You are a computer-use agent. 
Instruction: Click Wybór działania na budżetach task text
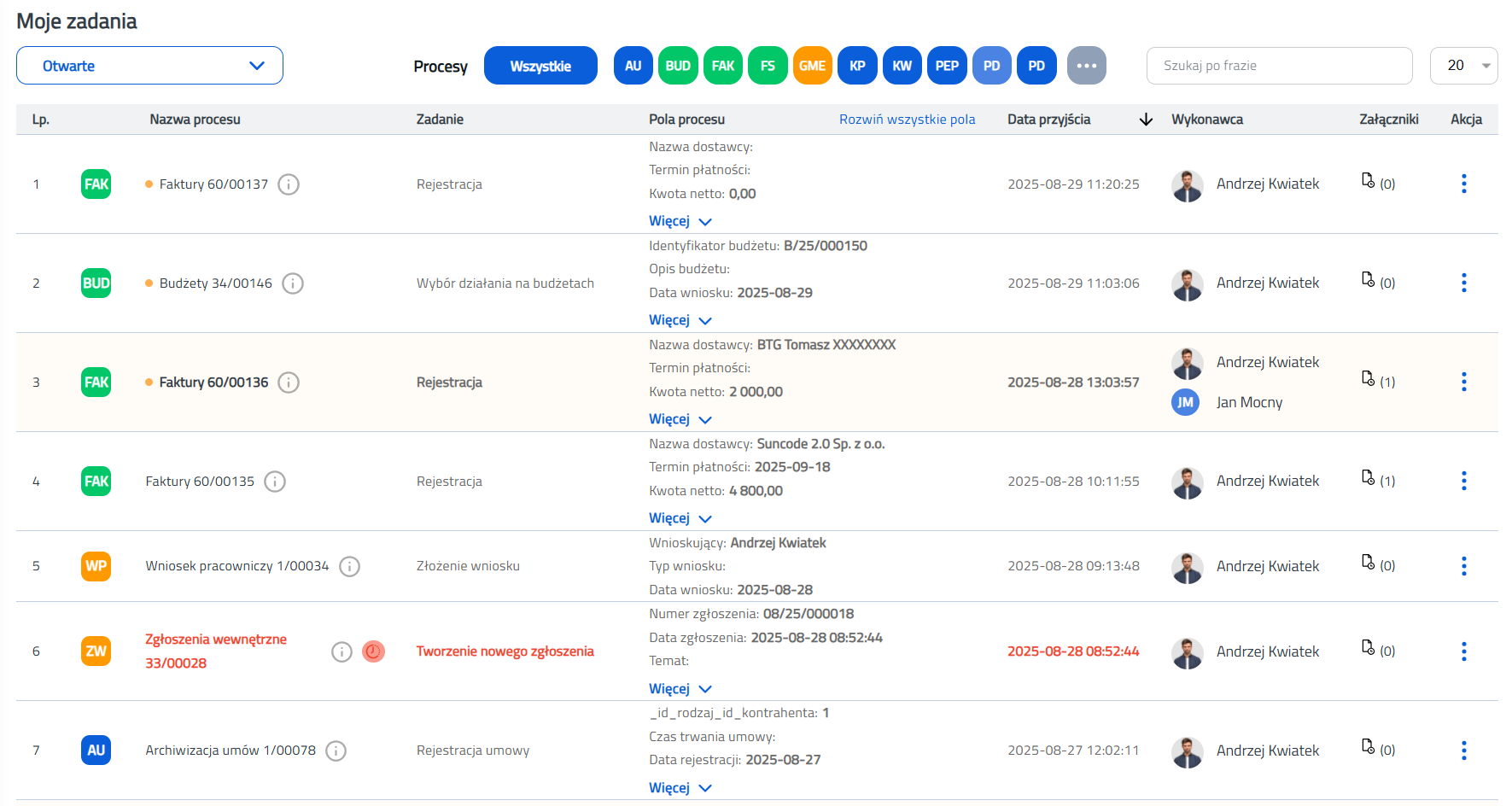505,283
